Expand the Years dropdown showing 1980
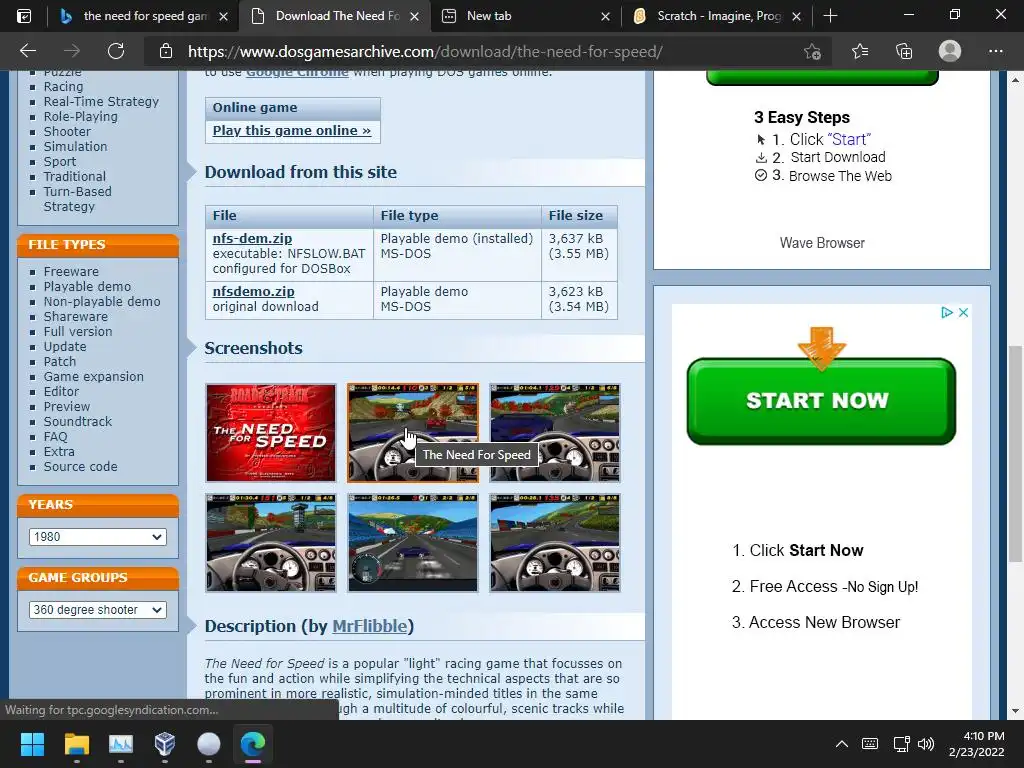Screen dimensions: 1024x768 [x=97, y=537]
